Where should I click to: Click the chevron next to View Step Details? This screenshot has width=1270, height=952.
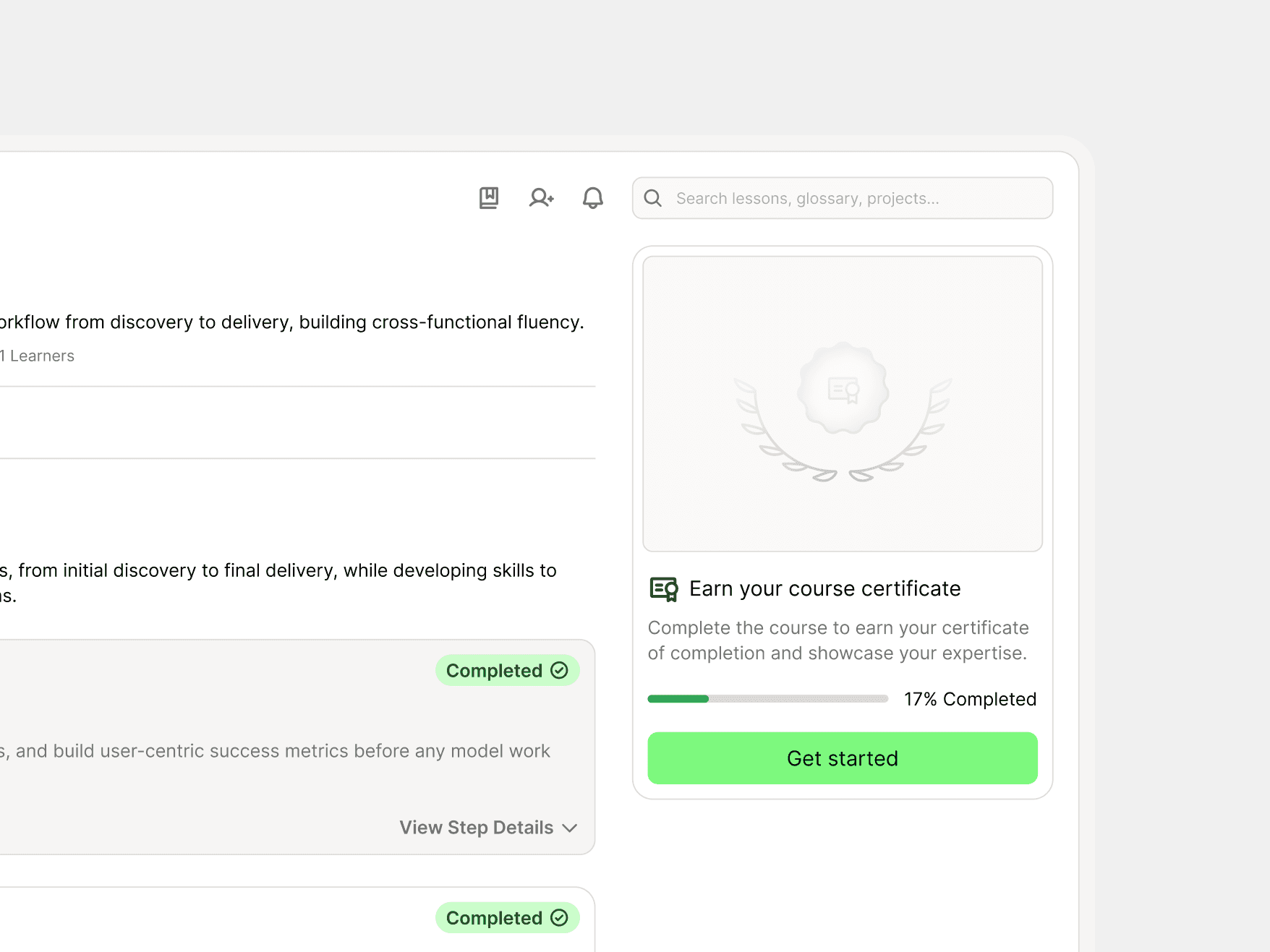pos(570,828)
